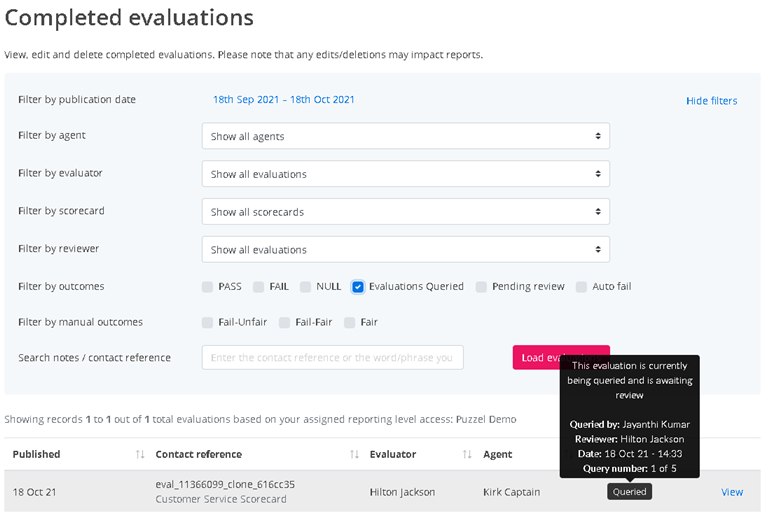Expand the Filter by evaluator dropdown
Viewport: 765px width, 520px height.
tap(405, 174)
